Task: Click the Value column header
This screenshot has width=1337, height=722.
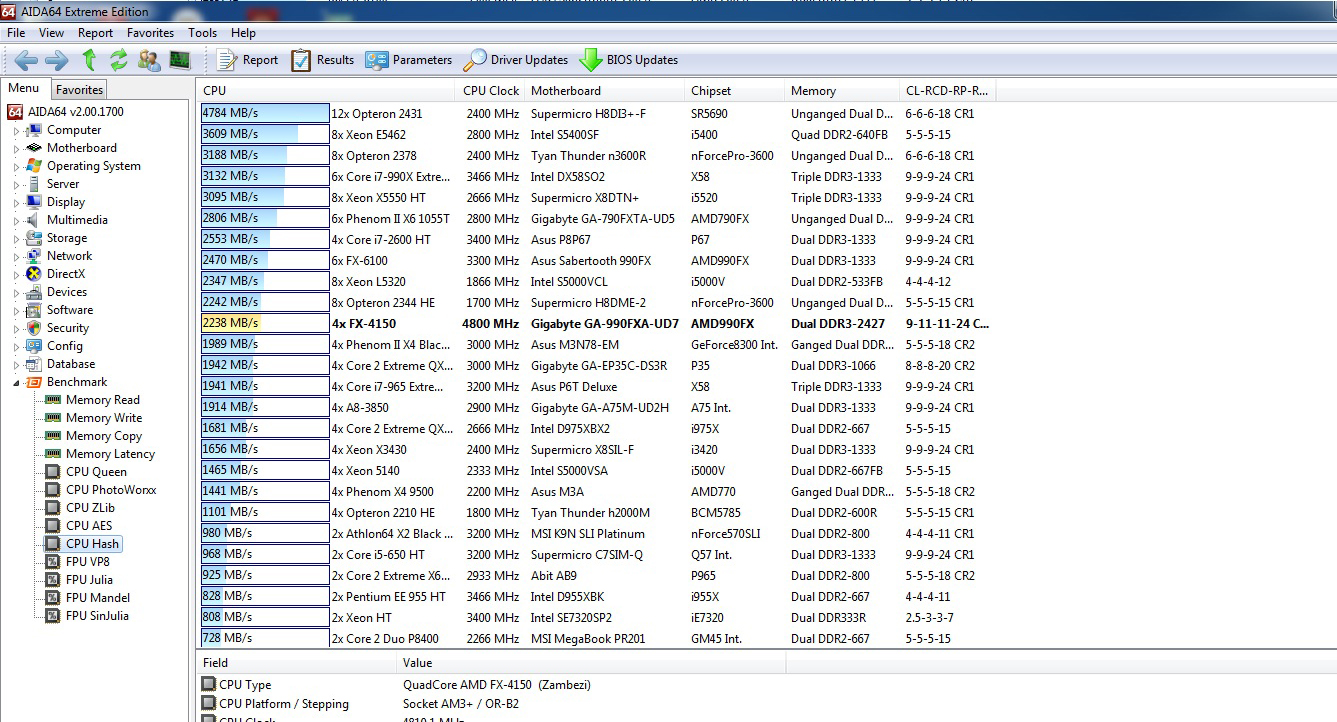Action: [x=592, y=663]
